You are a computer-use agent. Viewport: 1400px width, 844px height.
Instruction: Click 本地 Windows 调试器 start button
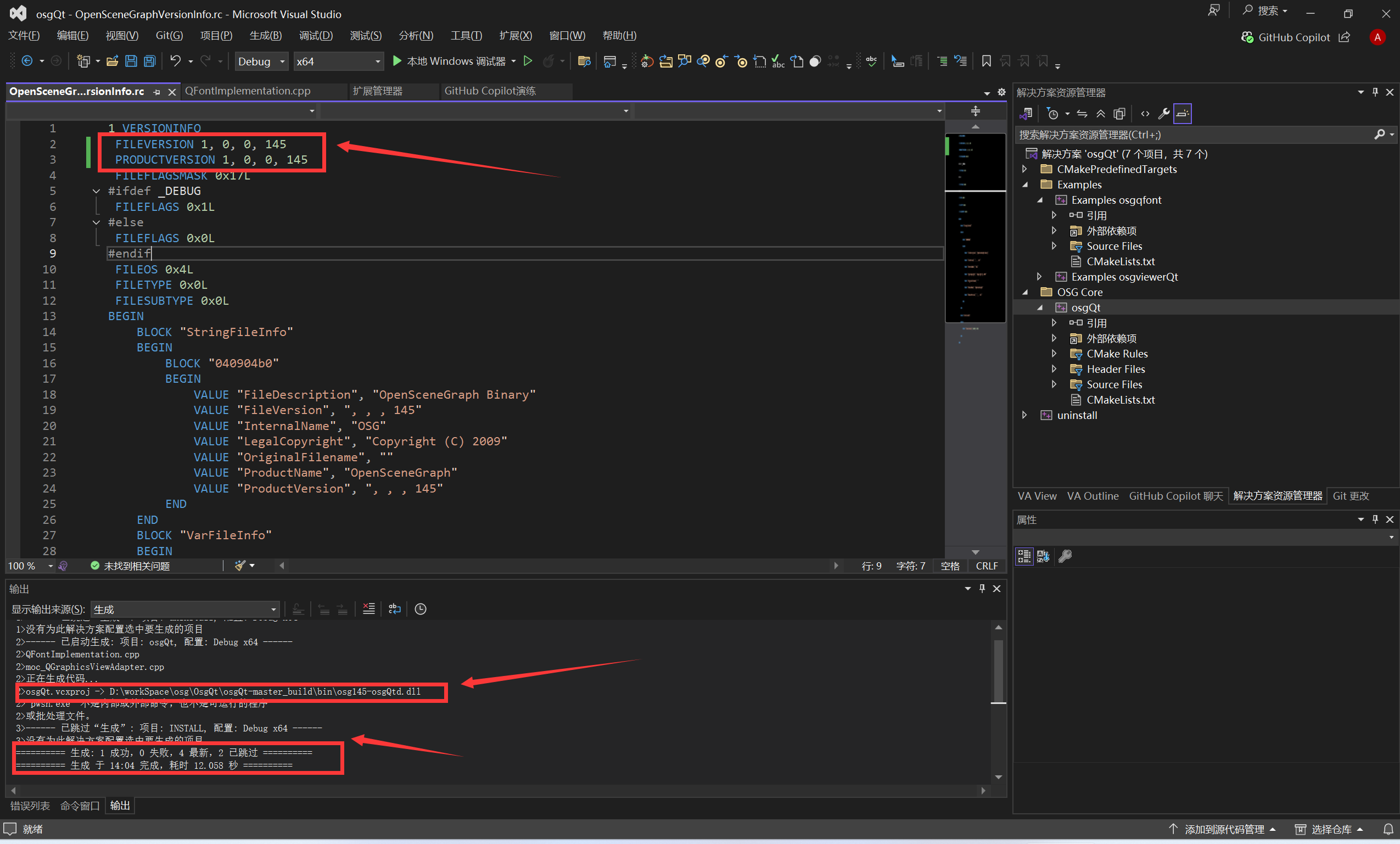pos(449,61)
